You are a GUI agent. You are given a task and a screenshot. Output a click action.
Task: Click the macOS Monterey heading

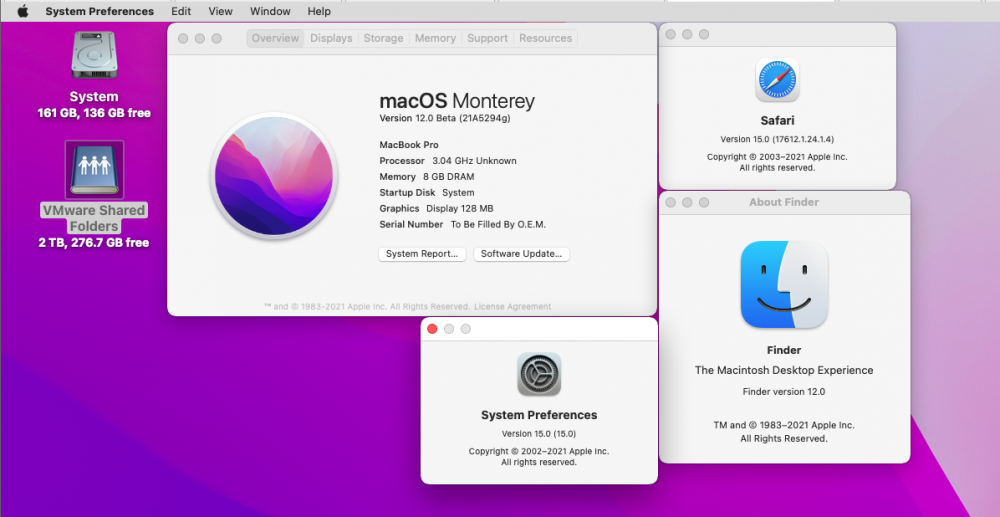tap(457, 101)
